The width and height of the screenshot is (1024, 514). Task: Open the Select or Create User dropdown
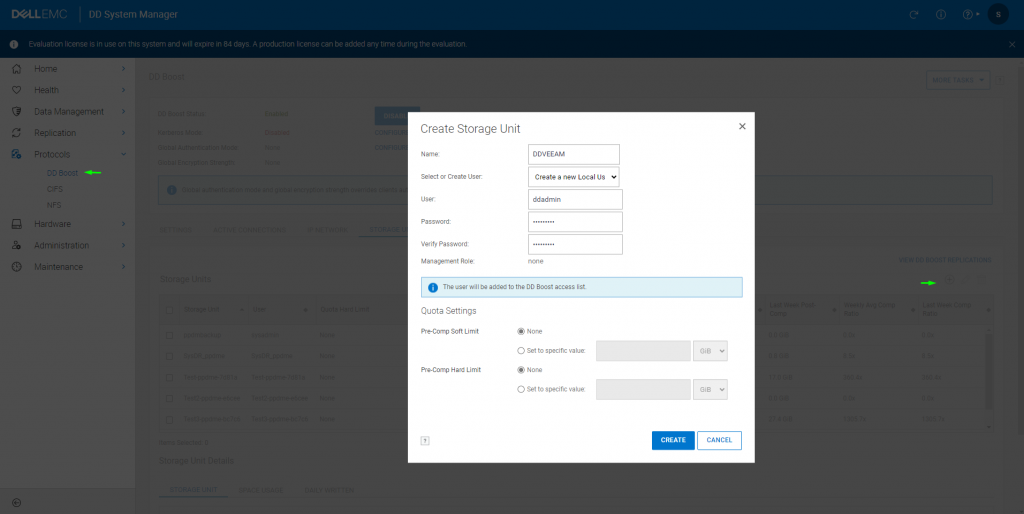(x=574, y=176)
